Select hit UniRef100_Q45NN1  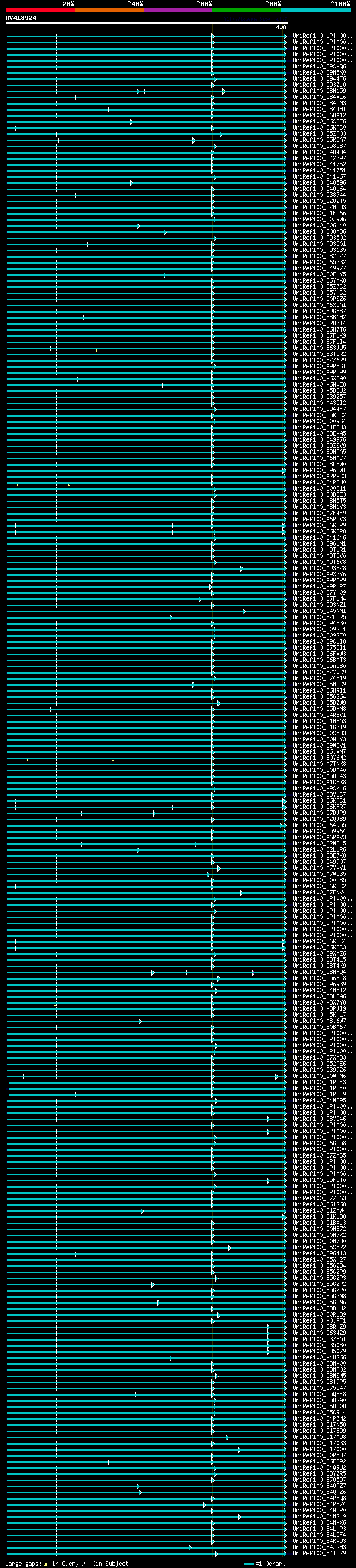tap(319, 611)
